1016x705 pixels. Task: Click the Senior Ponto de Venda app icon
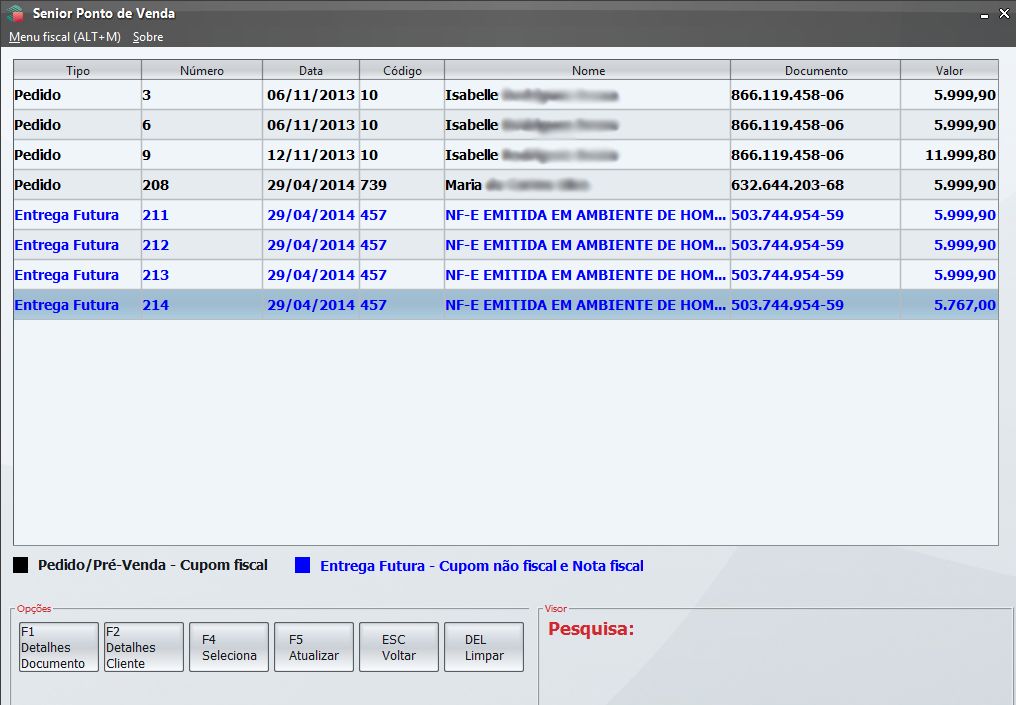pos(15,14)
